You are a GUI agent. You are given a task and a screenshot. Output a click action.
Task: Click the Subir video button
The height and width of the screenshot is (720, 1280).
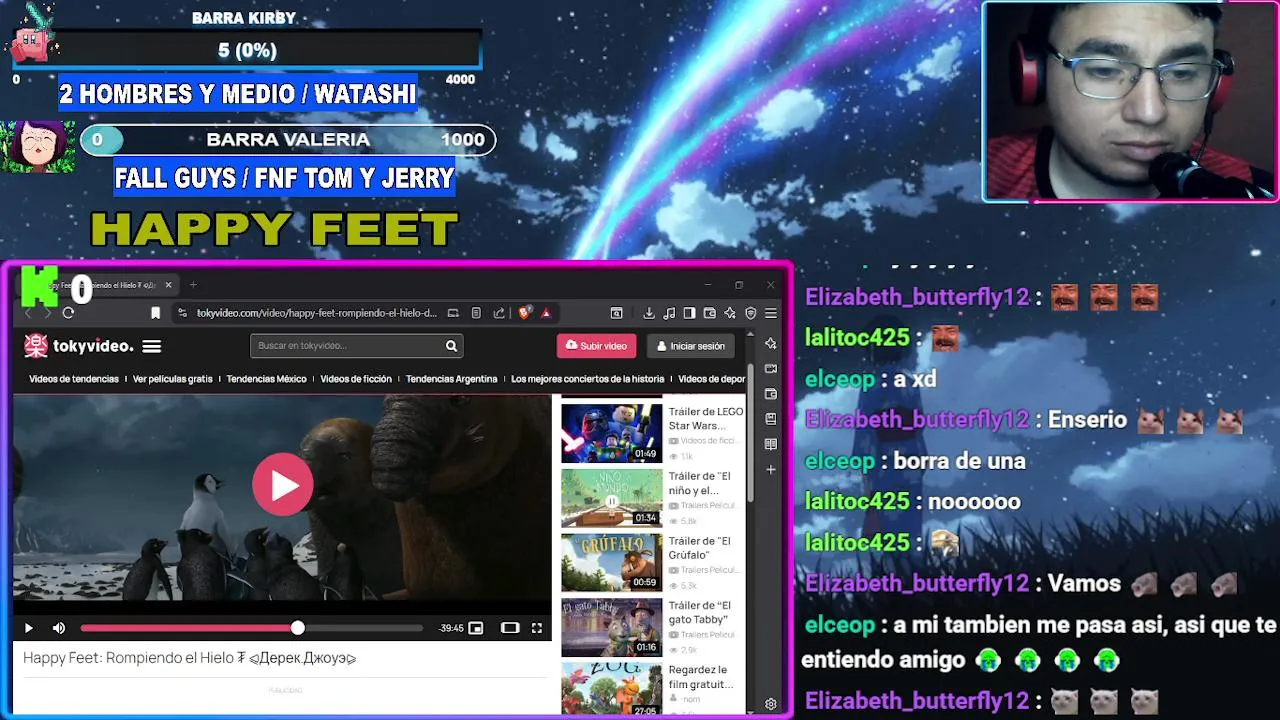(596, 346)
